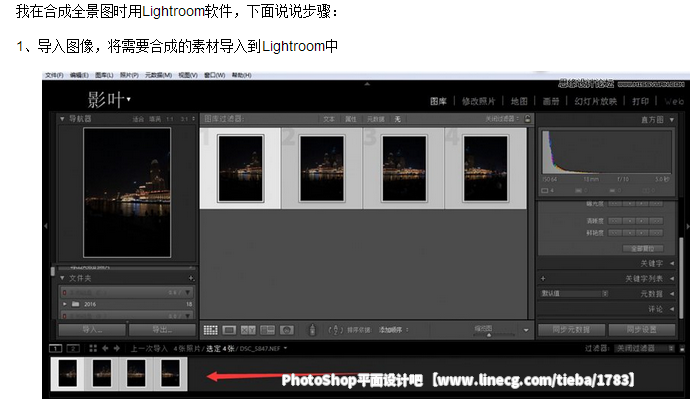Select 属性 Attribute library filter
Image resolution: width=690 pixels, height=399 pixels.
(x=350, y=119)
